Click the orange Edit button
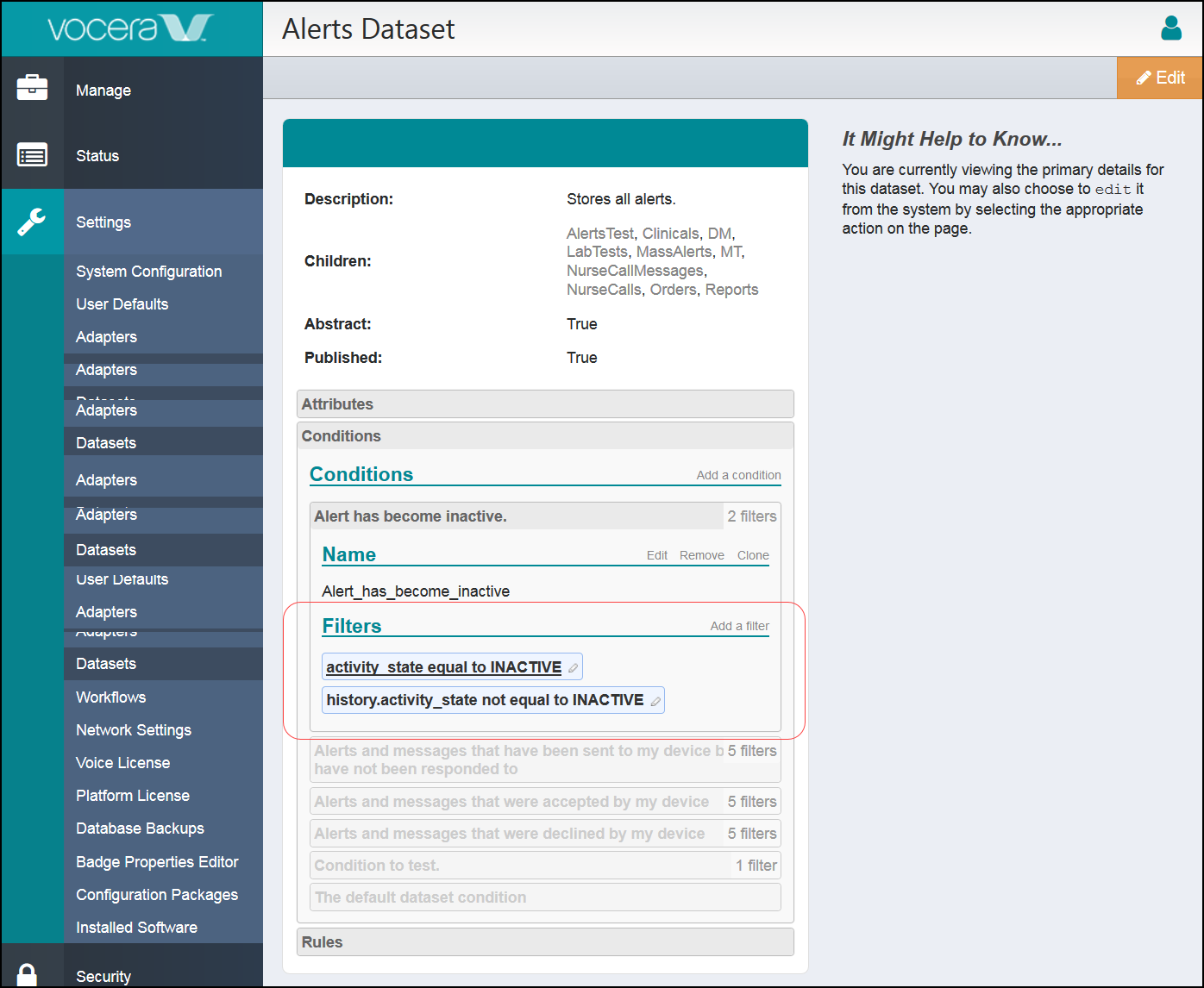1204x988 pixels. pyautogui.click(x=1159, y=77)
